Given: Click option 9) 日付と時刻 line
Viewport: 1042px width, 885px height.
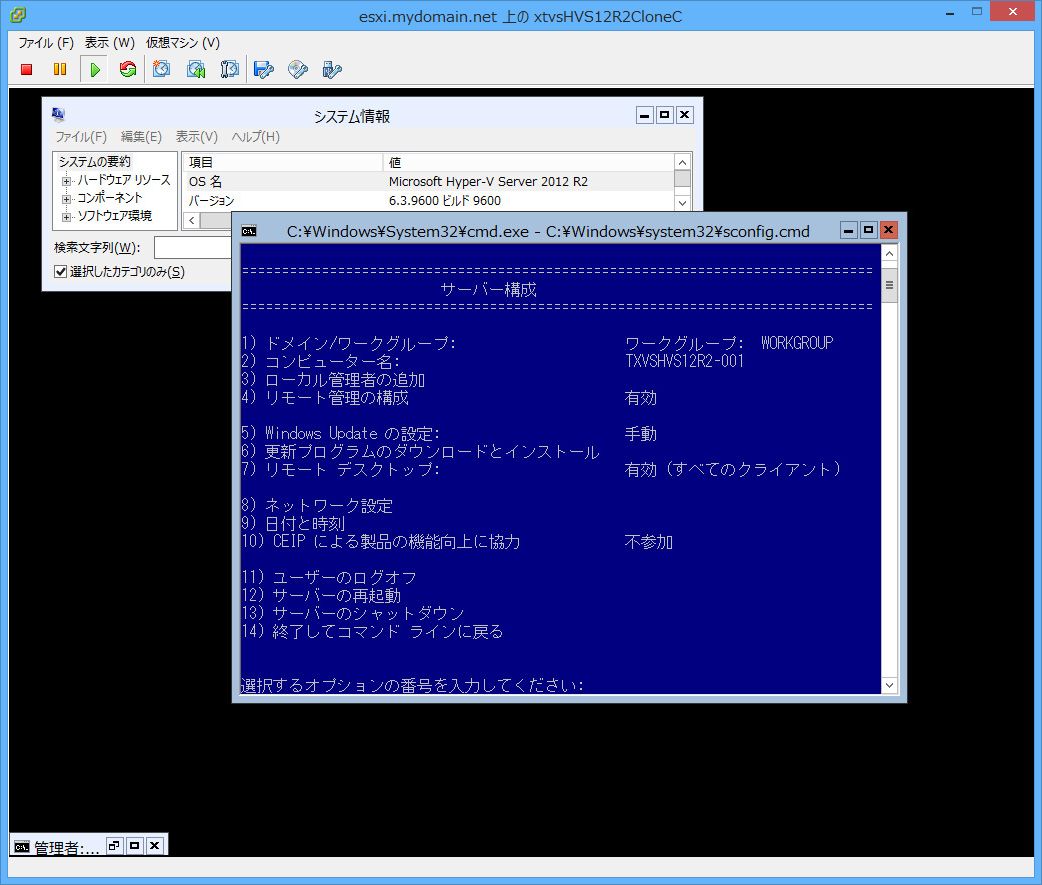Looking at the screenshot, I should coord(293,524).
